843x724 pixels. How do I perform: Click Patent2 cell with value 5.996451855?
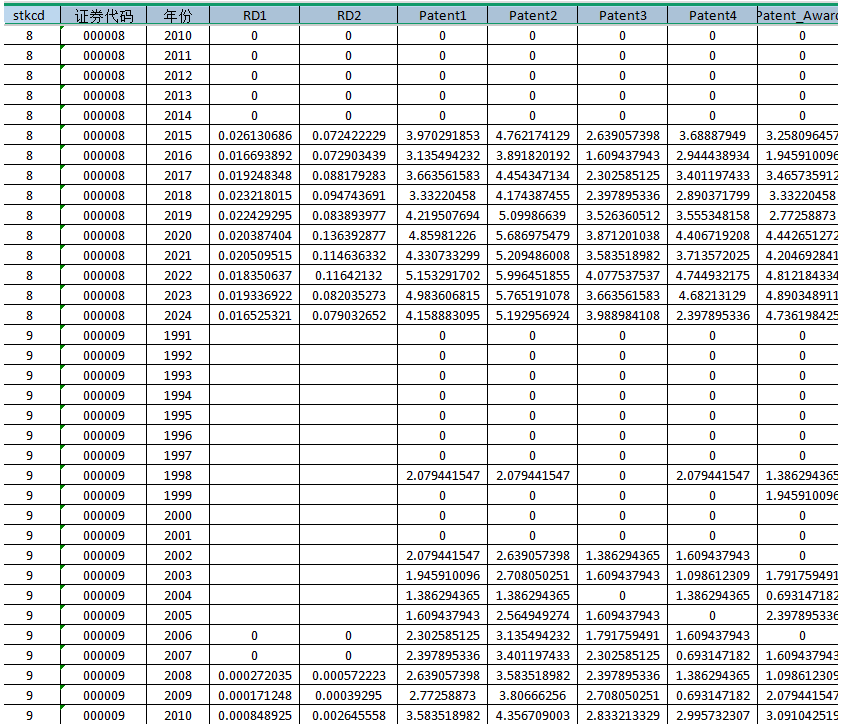point(532,275)
